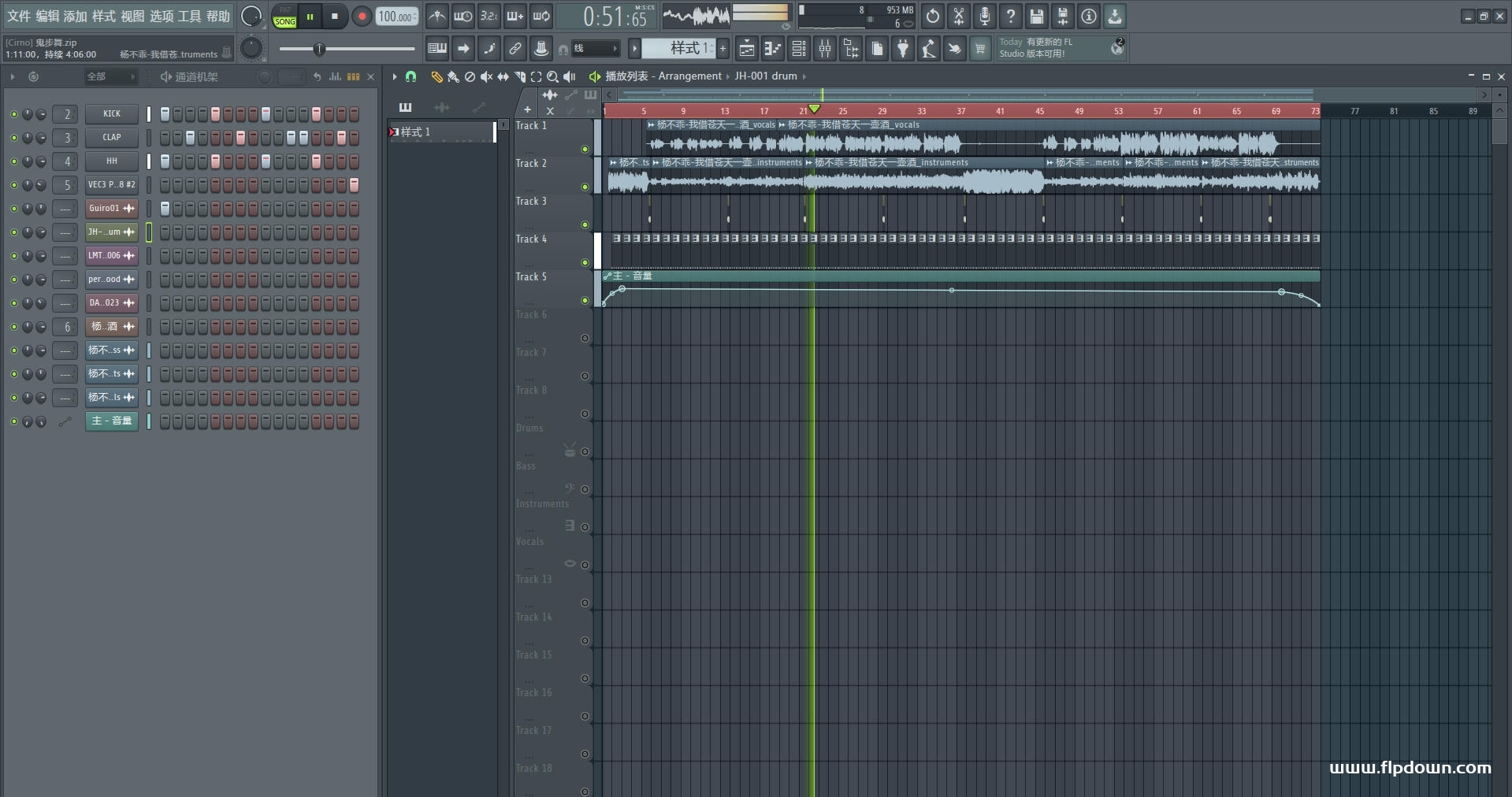Mute the KICK channel via green LED
The width and height of the screenshot is (1512, 797).
pos(13,114)
